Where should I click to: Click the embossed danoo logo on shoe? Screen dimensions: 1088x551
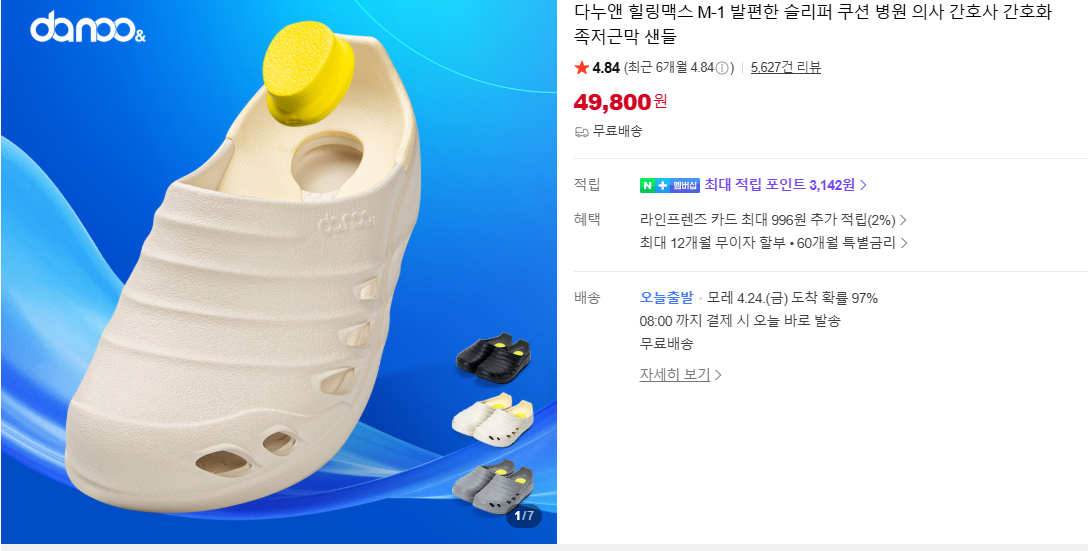coord(346,221)
